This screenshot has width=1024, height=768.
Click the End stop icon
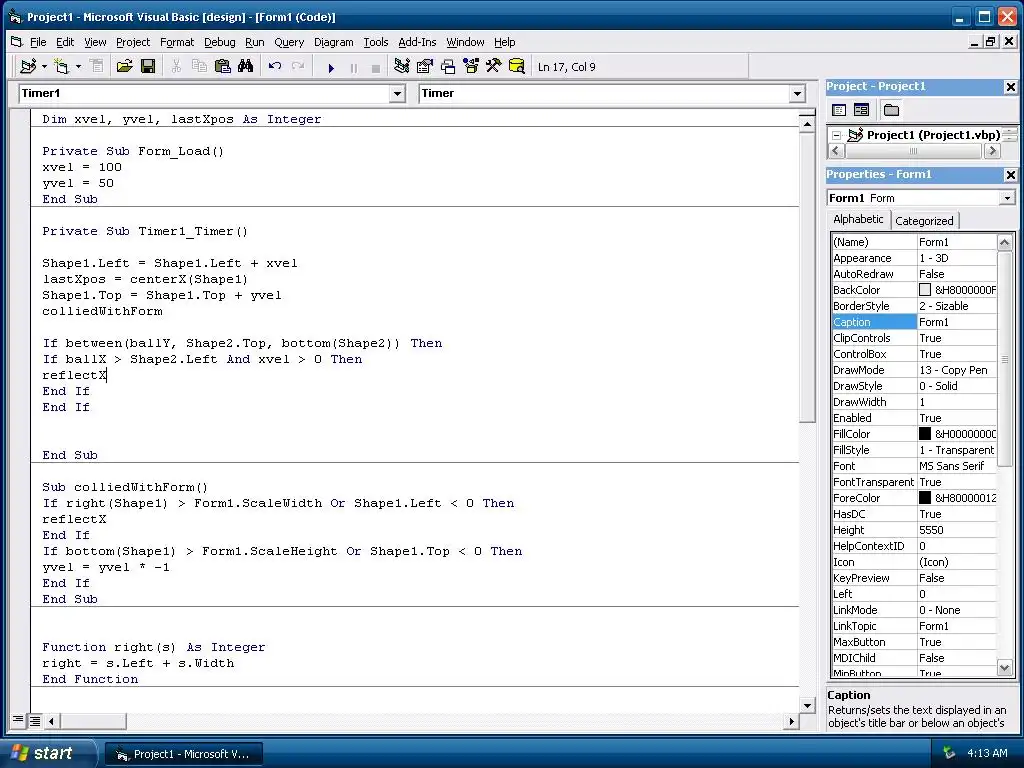coord(376,67)
